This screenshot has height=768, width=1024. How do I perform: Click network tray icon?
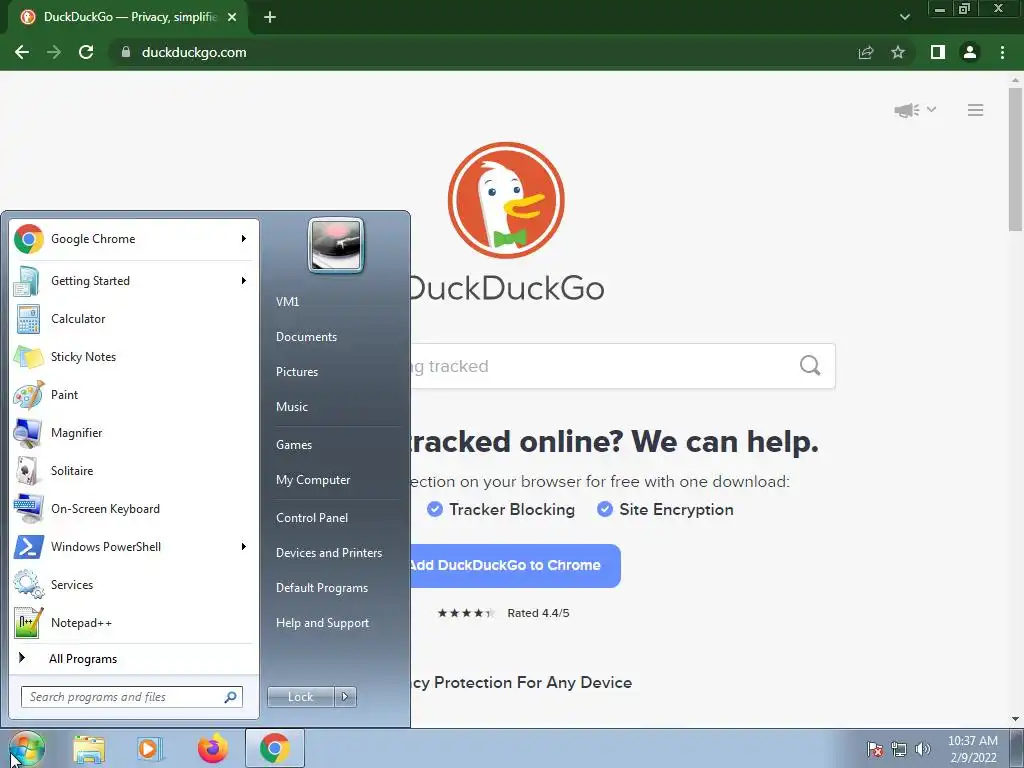pos(899,749)
